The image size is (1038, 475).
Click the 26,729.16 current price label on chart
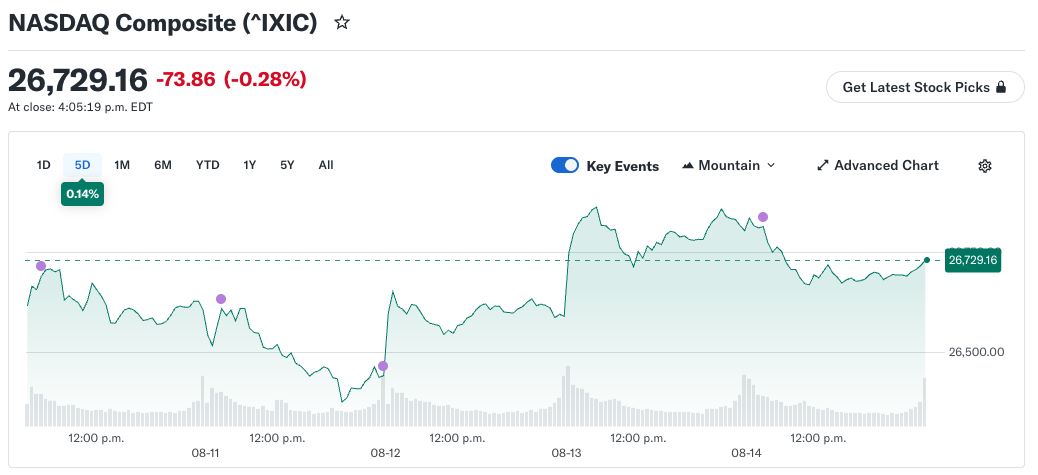click(972, 260)
